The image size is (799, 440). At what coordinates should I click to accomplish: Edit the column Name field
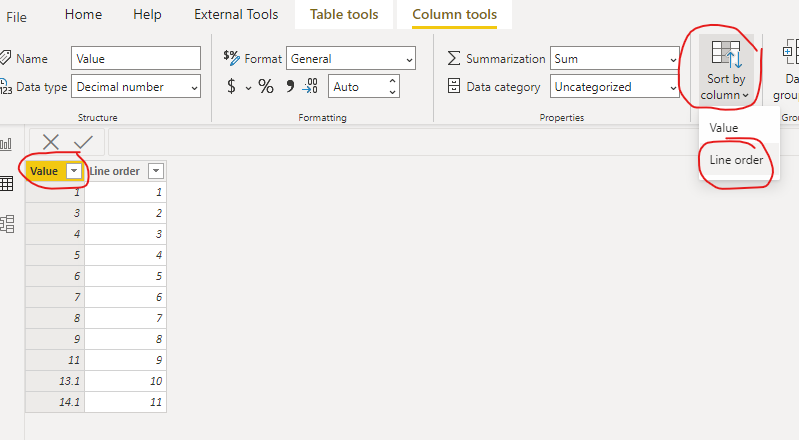pos(136,58)
